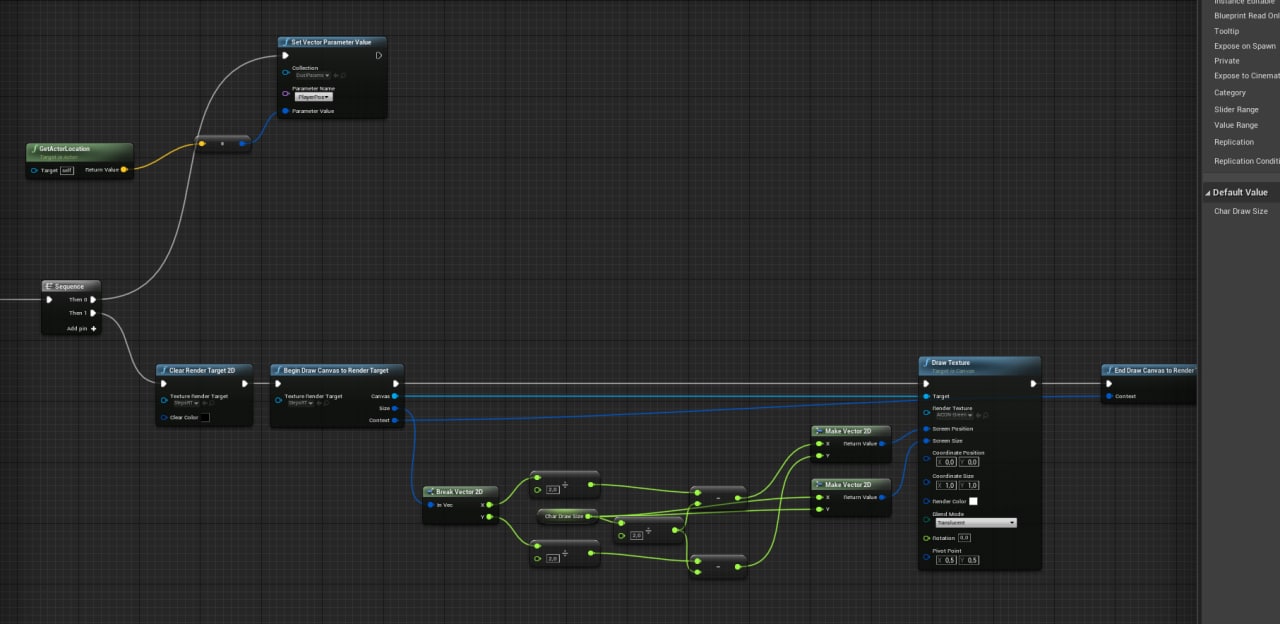The height and width of the screenshot is (624, 1280).
Task: Click Break Vector 2D In Vec pin
Action: (431, 505)
